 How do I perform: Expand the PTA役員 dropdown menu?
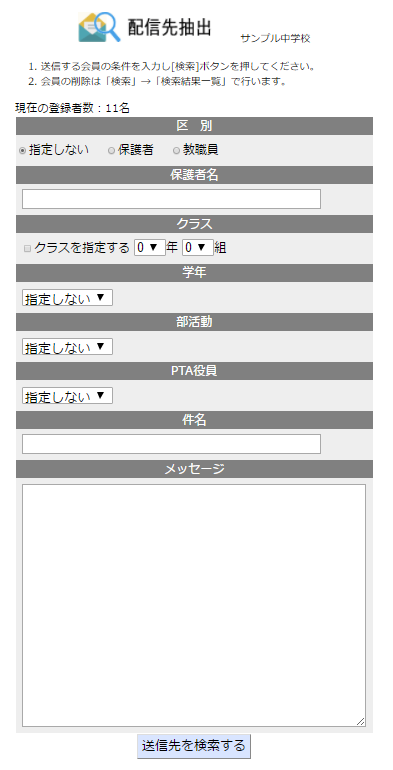click(67, 396)
